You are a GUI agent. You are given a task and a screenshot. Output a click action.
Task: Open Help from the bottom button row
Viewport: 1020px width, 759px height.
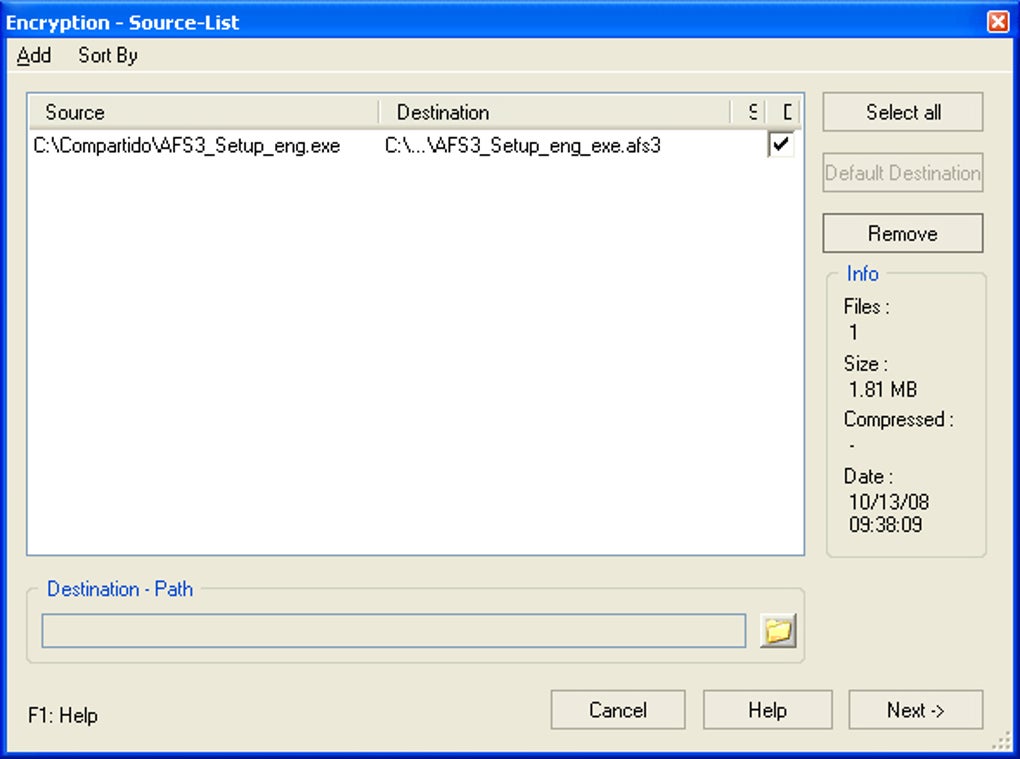[x=767, y=710]
